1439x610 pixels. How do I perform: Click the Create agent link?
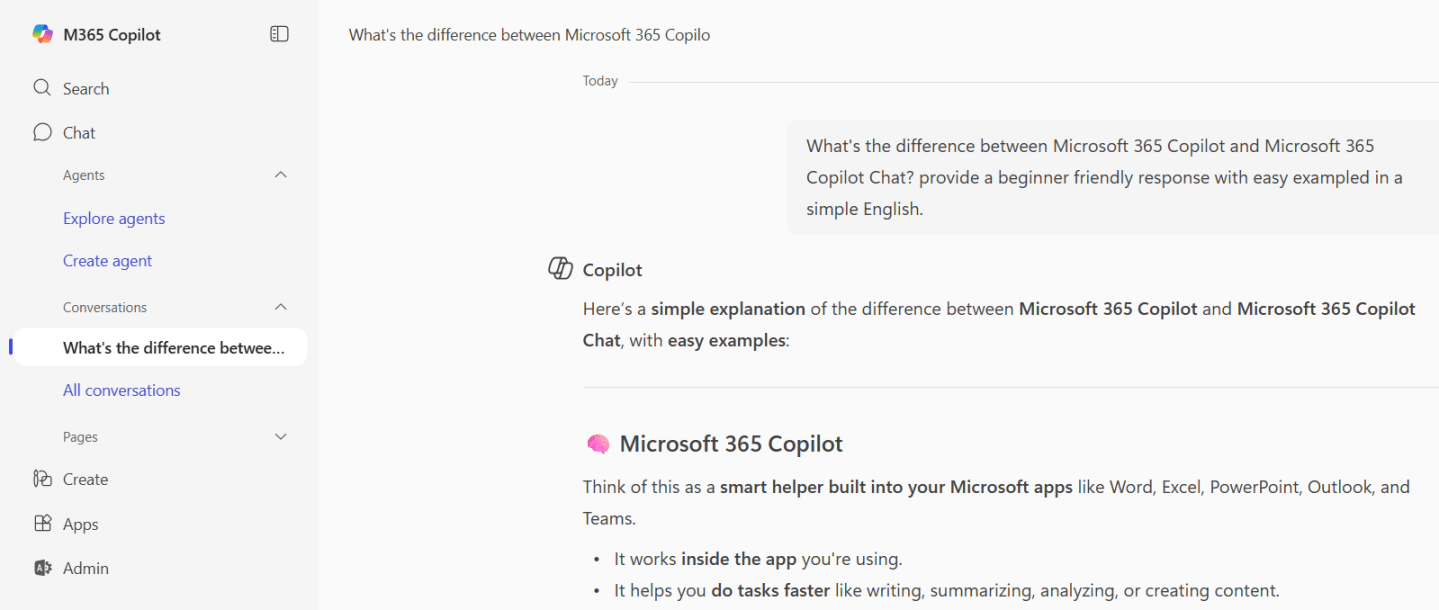[107, 261]
